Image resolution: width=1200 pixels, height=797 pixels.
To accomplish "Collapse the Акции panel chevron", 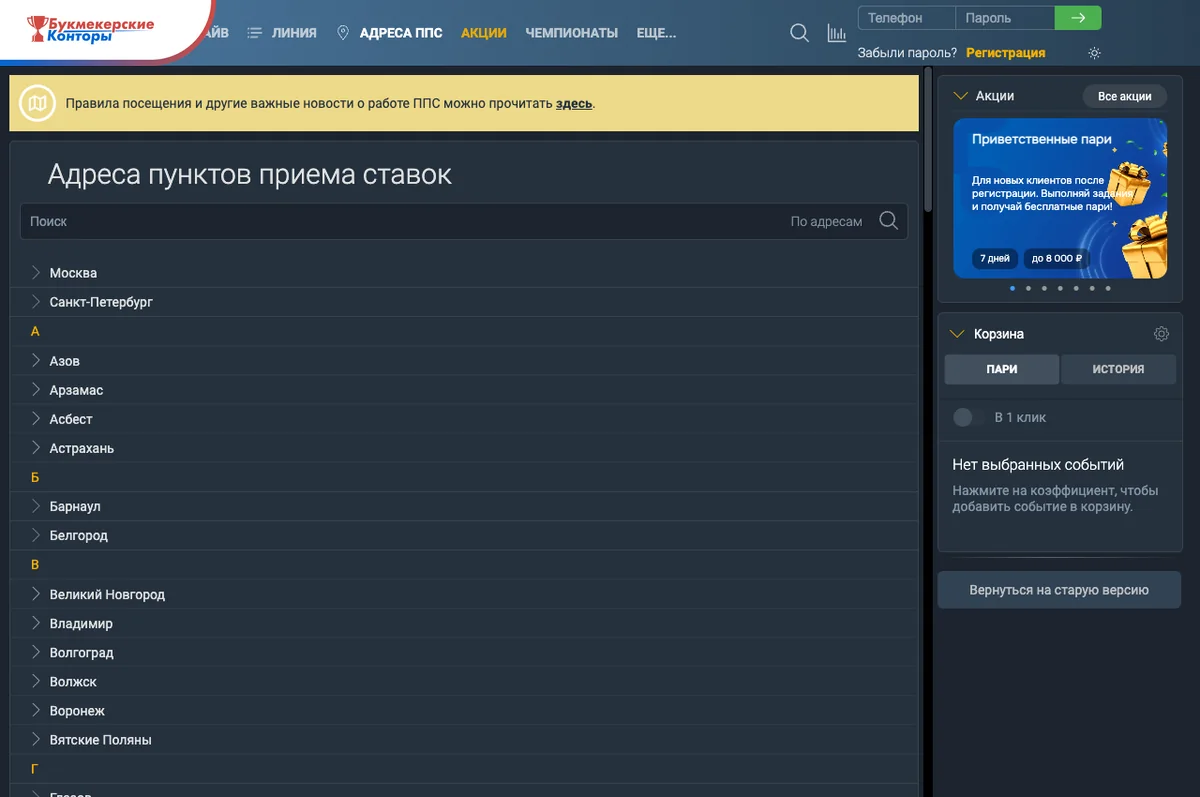I will (x=961, y=96).
